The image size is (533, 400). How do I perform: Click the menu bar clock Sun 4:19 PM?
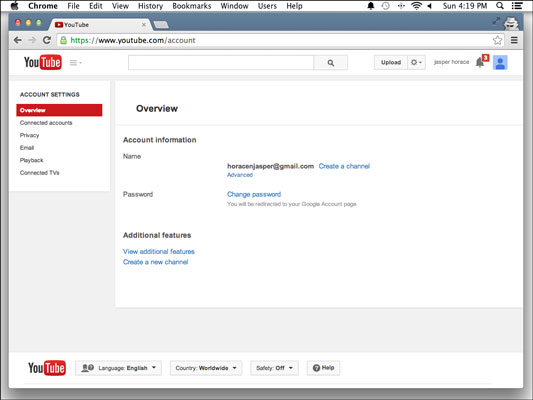465,6
